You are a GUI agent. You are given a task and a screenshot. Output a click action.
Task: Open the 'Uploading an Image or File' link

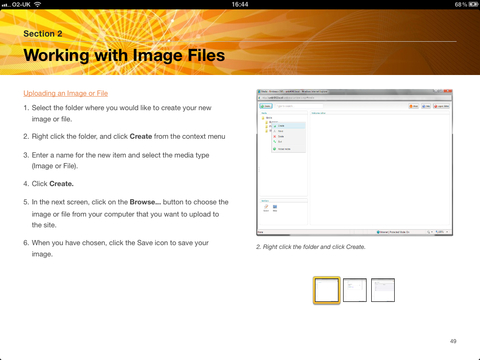[x=66, y=93]
